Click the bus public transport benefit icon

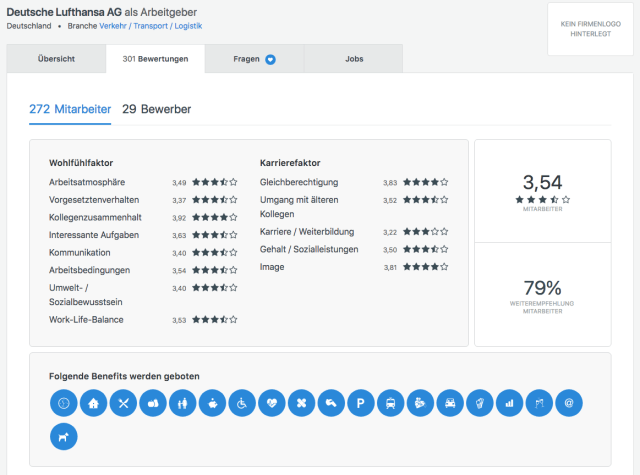390,402
